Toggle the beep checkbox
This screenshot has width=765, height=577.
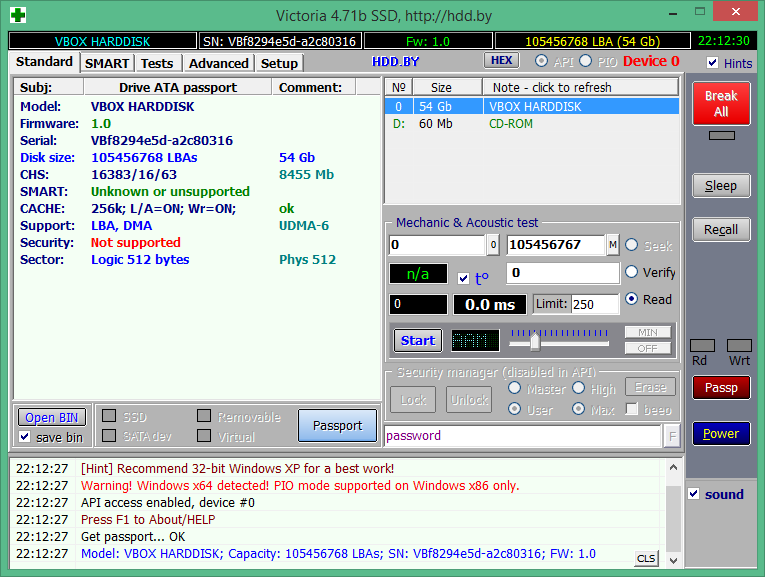click(632, 409)
